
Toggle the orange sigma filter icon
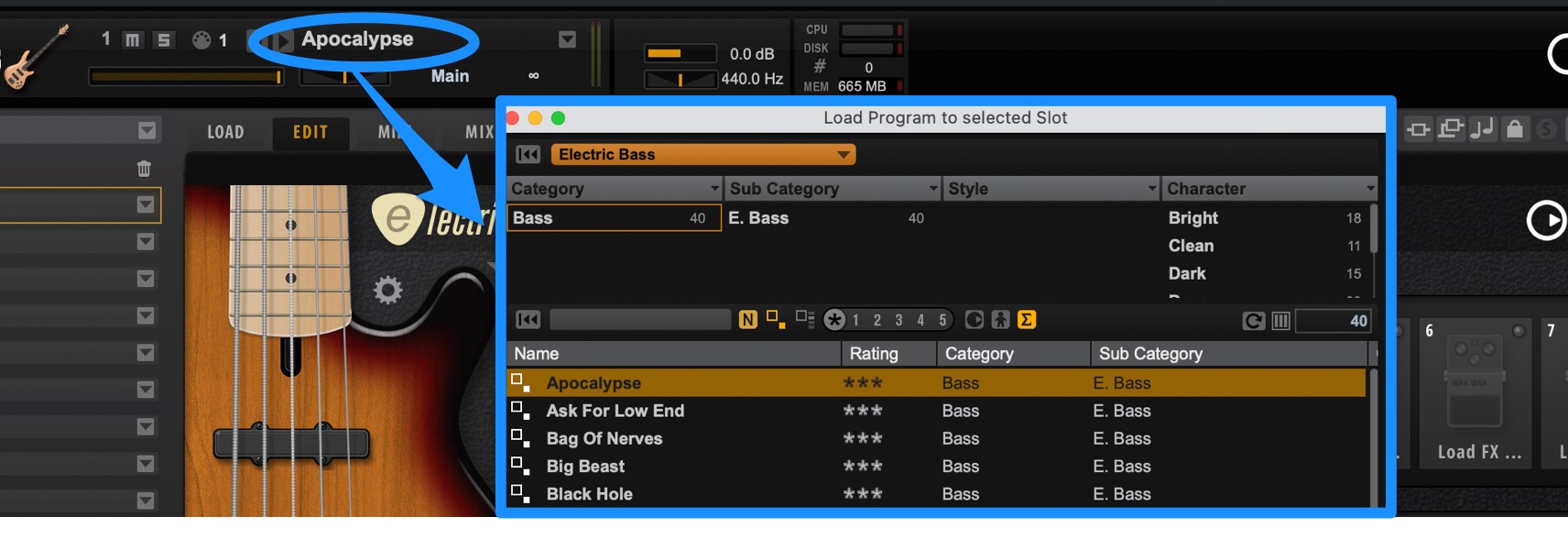click(1027, 319)
